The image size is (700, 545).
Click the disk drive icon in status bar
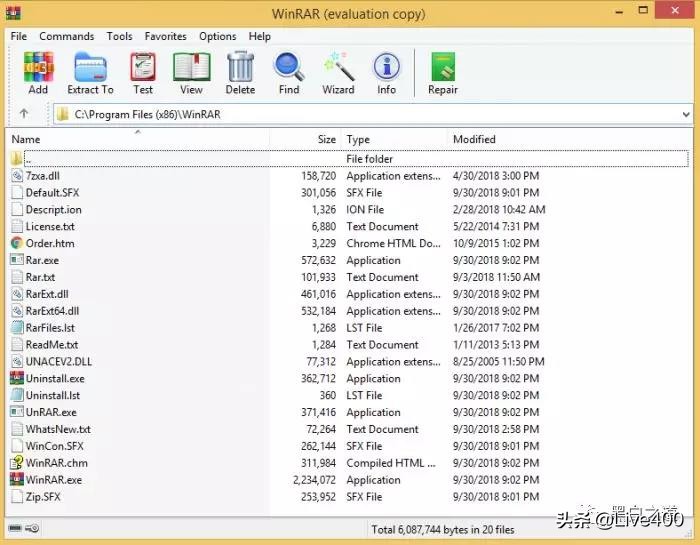click(15, 528)
